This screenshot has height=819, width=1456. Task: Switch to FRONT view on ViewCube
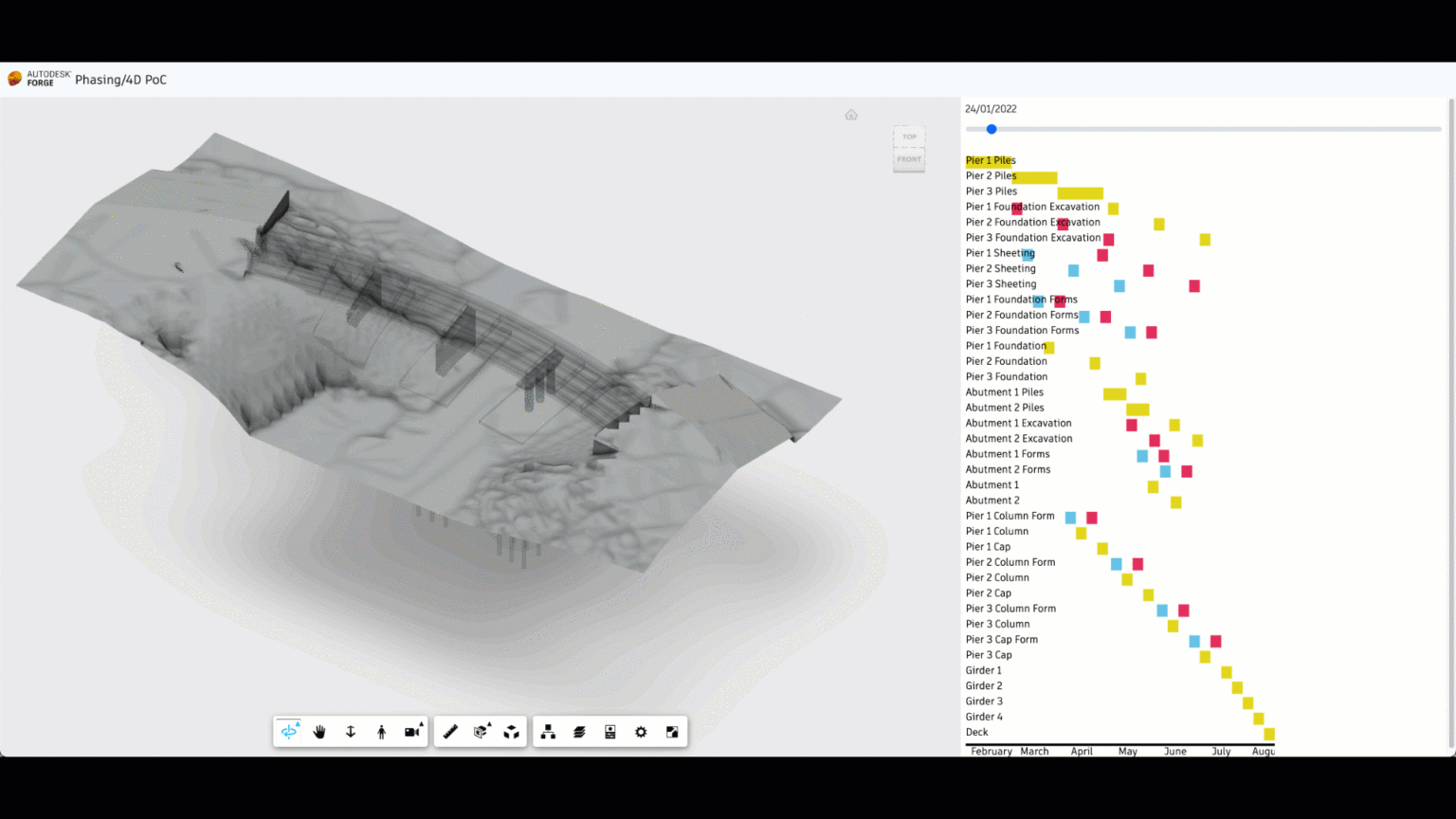pyautogui.click(x=908, y=159)
